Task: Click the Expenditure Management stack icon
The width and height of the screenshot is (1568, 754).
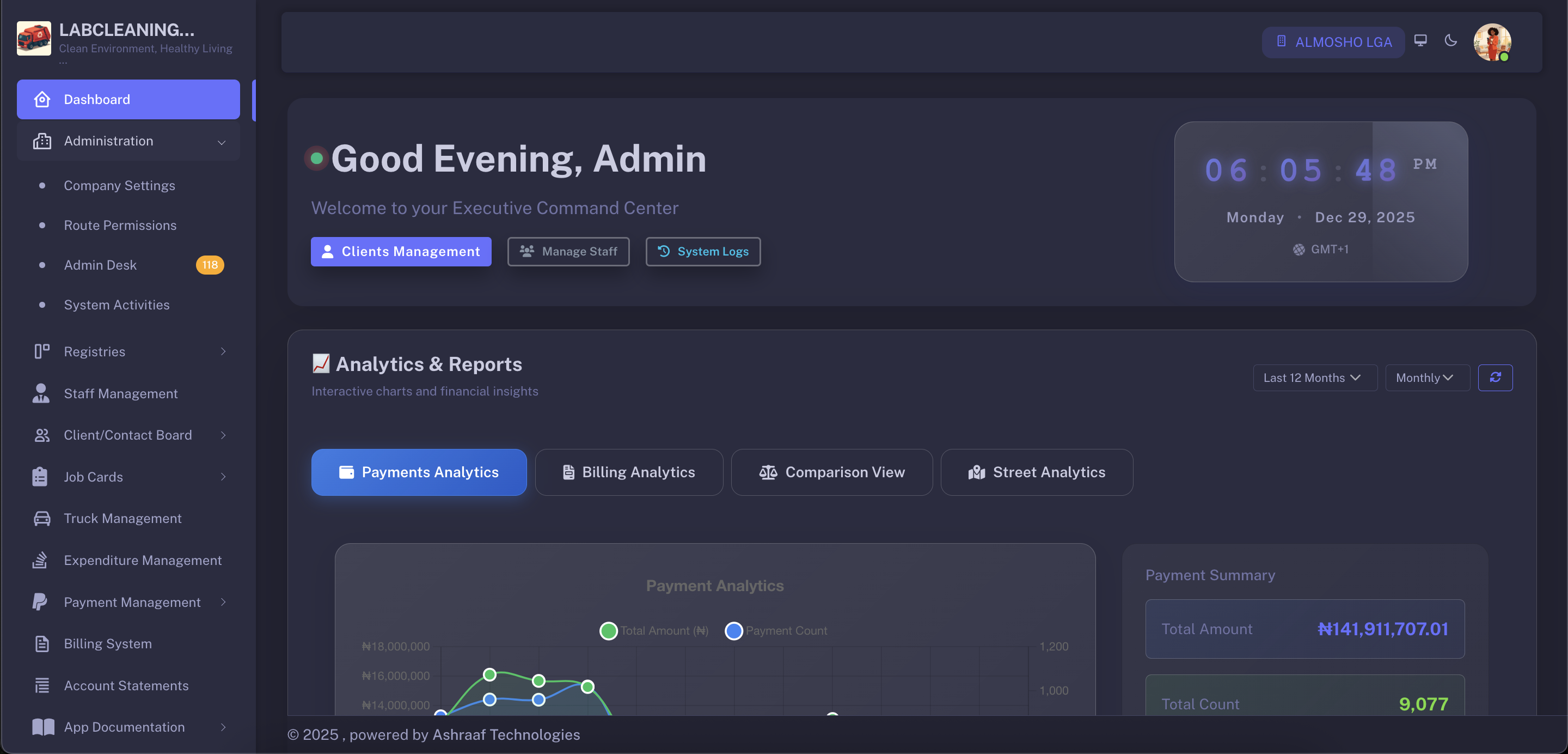Action: [x=40, y=560]
